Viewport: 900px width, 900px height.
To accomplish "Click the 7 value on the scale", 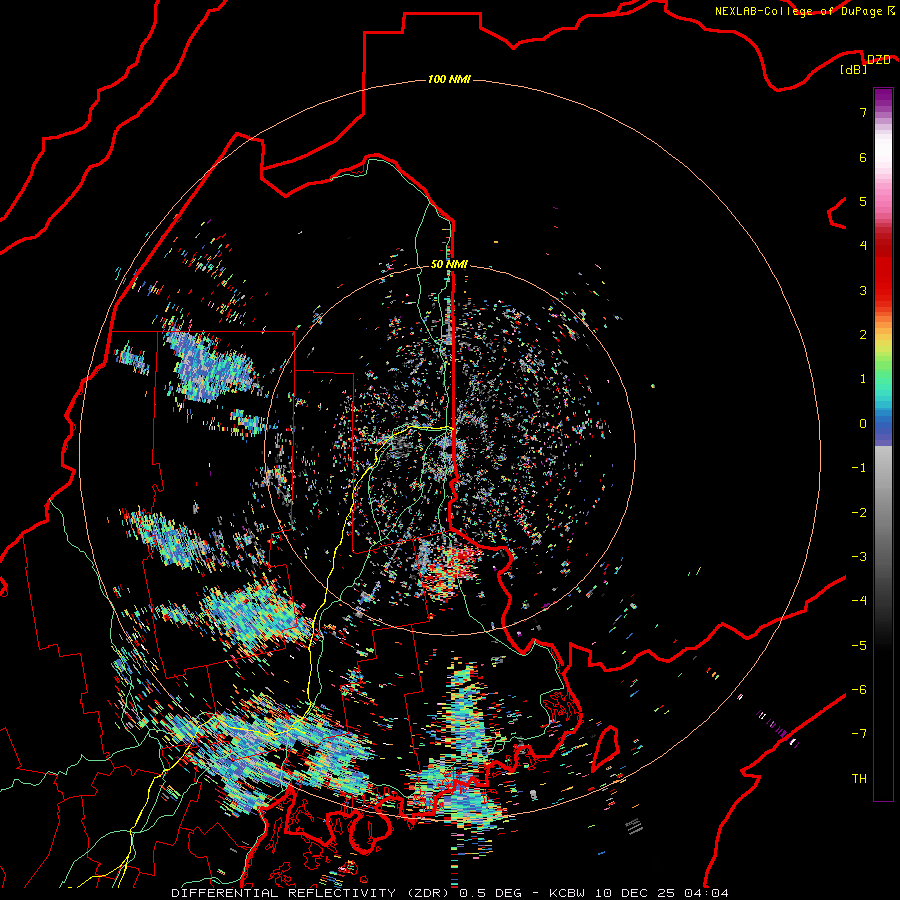I will [x=863, y=112].
